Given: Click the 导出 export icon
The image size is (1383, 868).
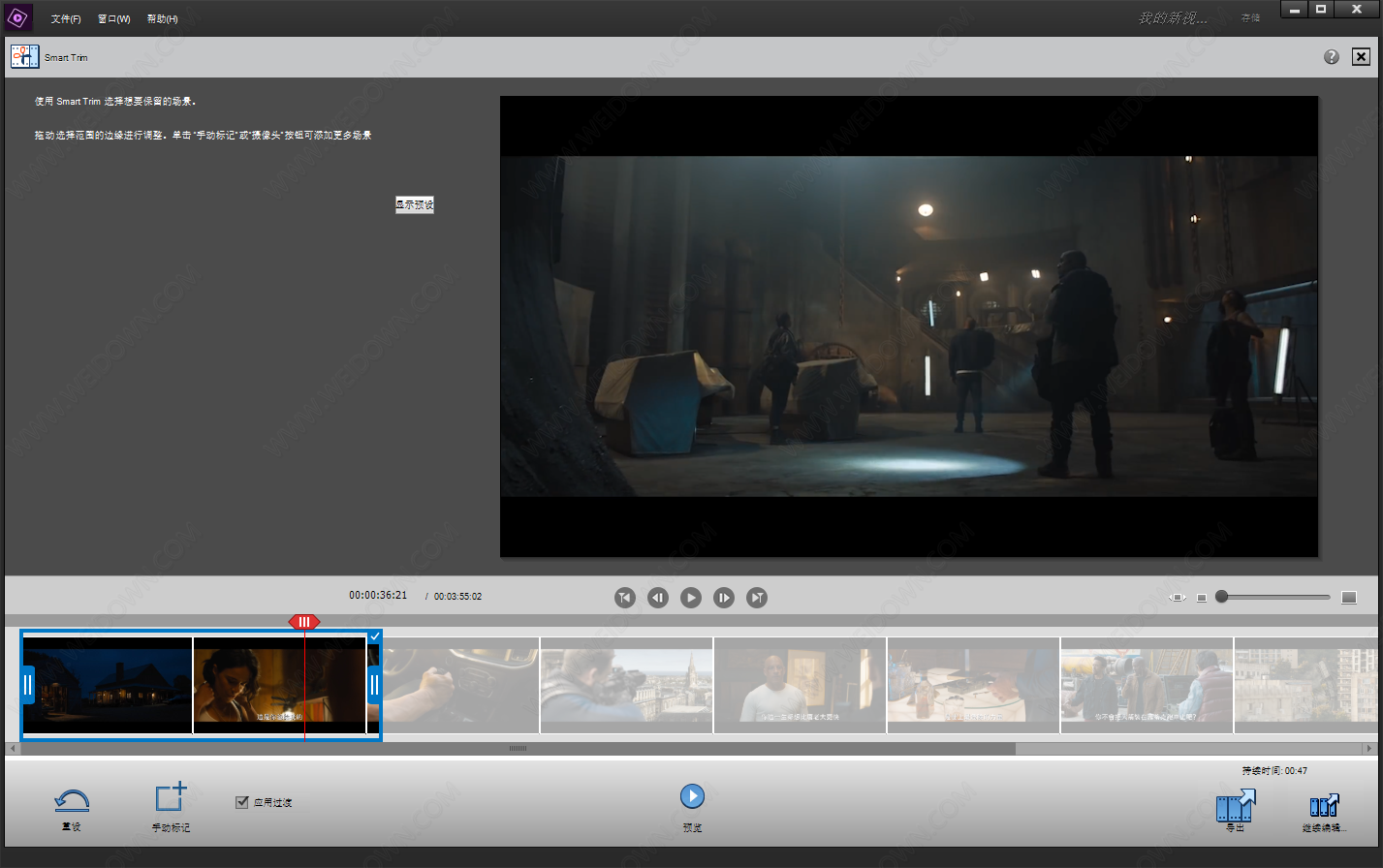Looking at the screenshot, I should 1236,806.
